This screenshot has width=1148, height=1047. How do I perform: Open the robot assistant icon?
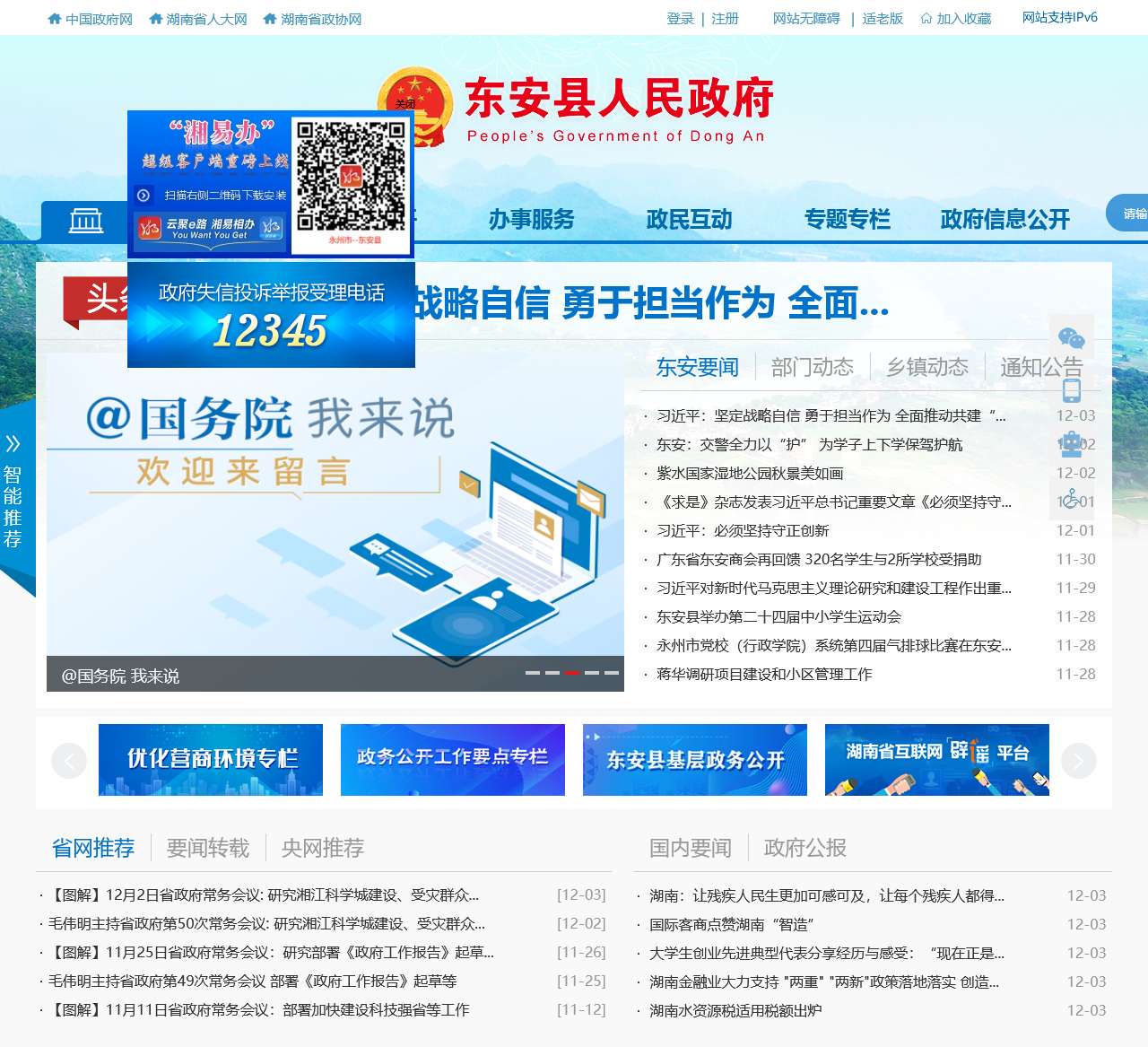pos(1071,444)
